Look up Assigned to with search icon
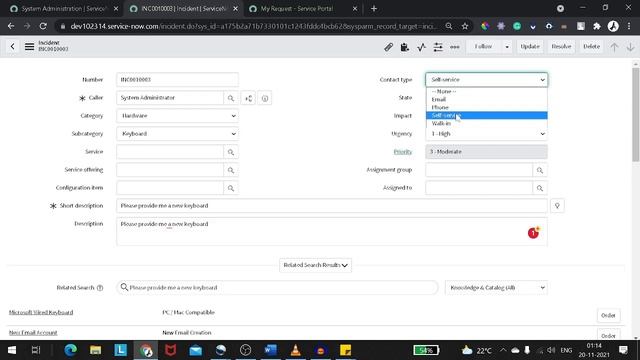640x360 pixels. [x=540, y=188]
